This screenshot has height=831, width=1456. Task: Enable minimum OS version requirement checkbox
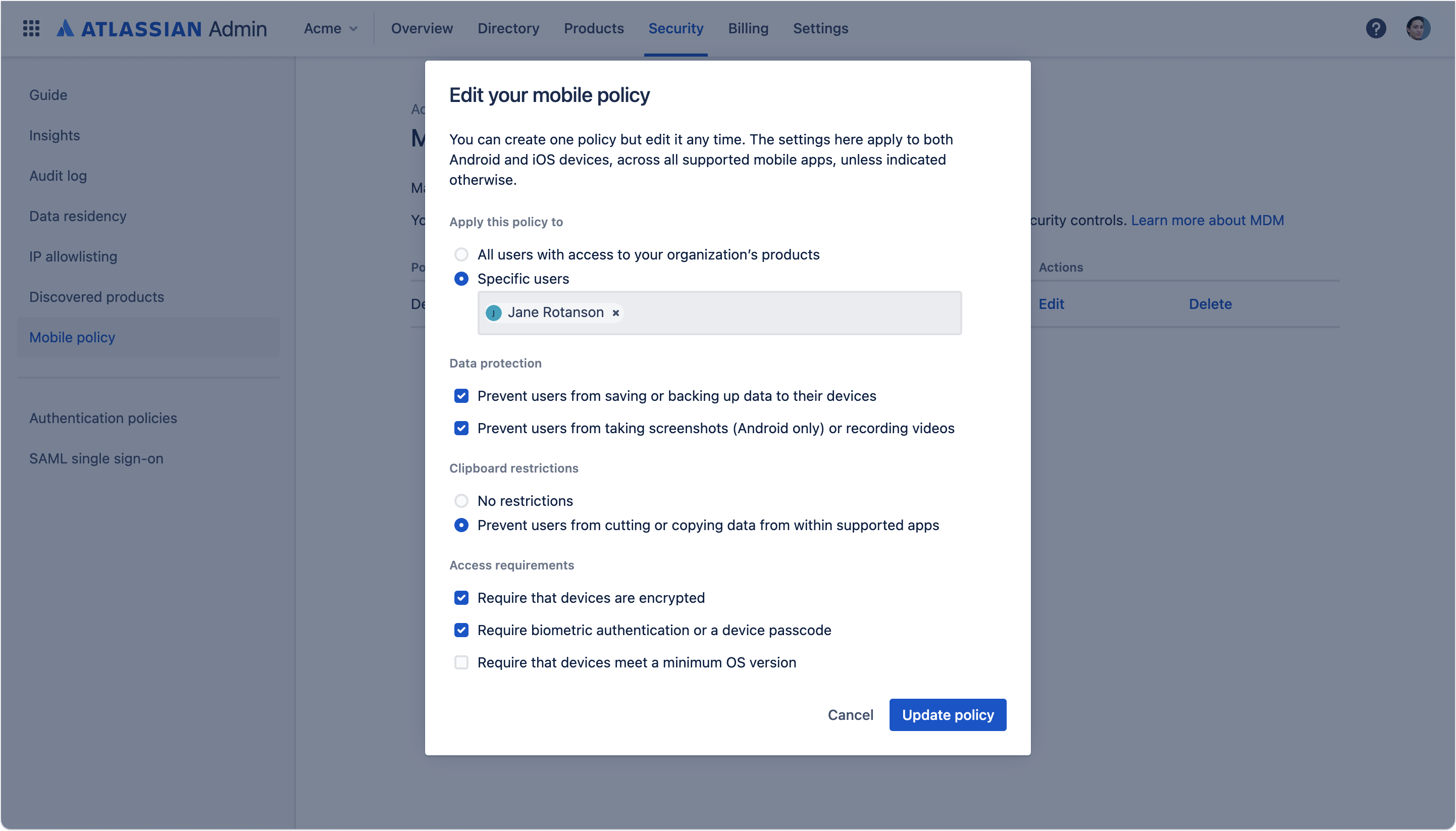(x=461, y=662)
